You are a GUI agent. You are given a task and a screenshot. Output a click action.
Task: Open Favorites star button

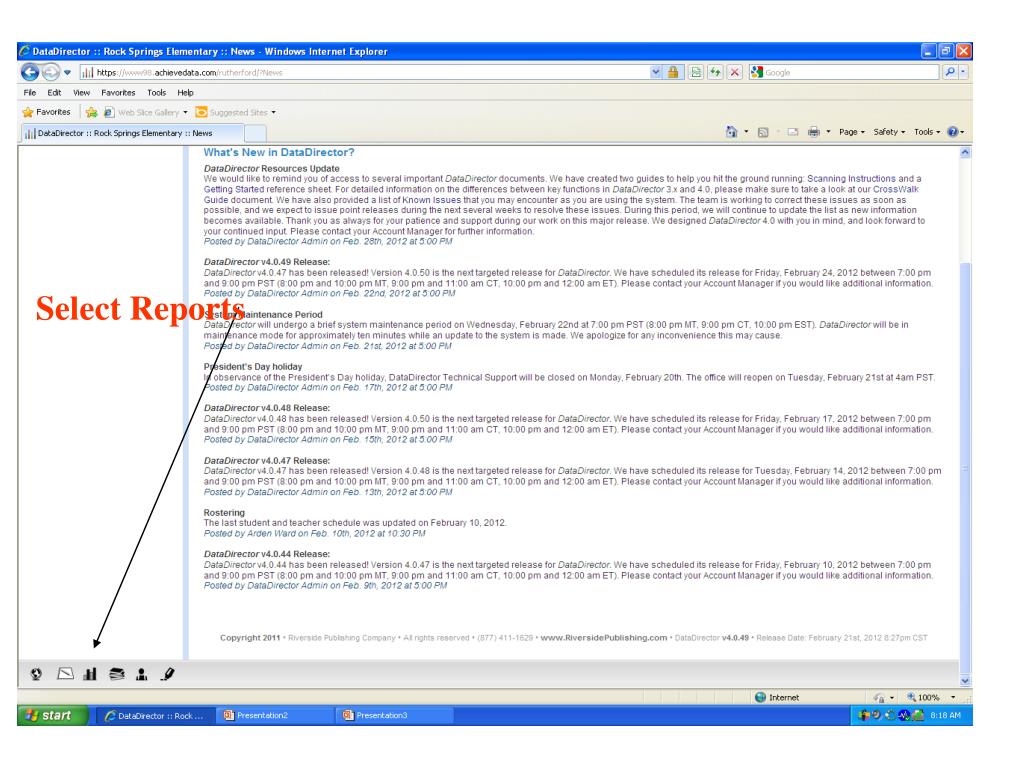click(x=46, y=112)
